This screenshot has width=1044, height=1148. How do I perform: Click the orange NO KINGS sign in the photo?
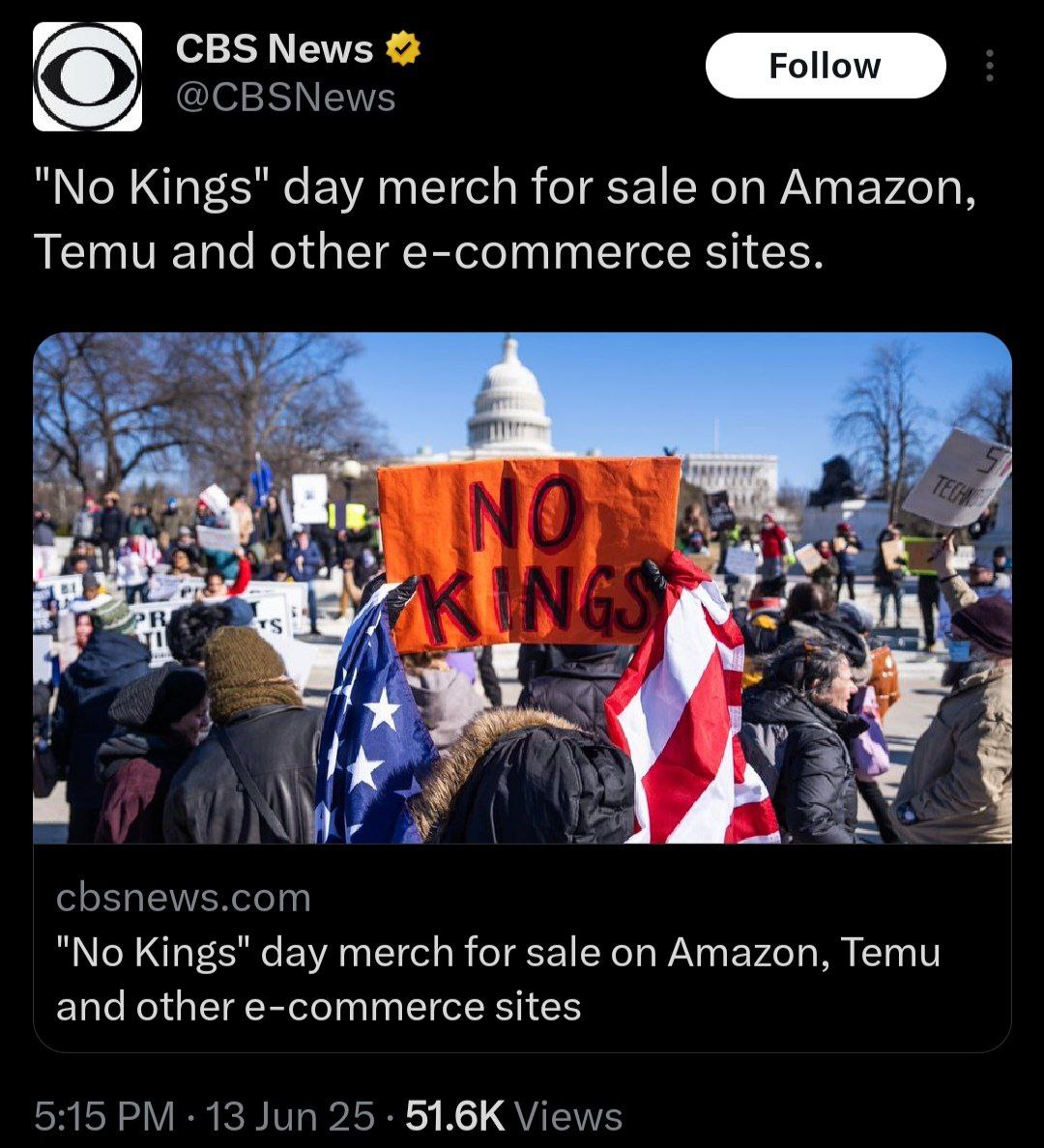tap(529, 554)
